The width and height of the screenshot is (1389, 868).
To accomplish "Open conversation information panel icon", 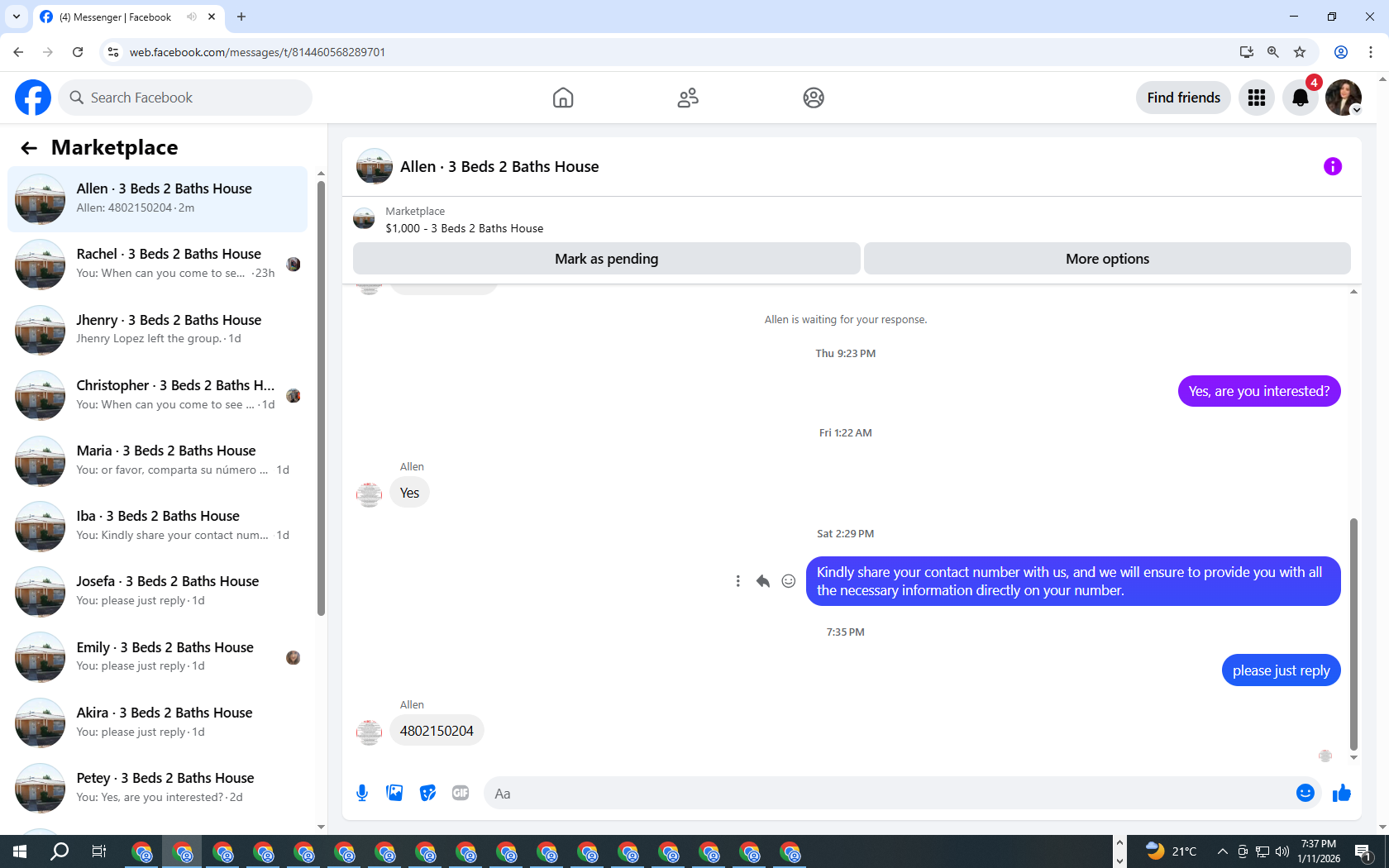I will pyautogui.click(x=1333, y=166).
